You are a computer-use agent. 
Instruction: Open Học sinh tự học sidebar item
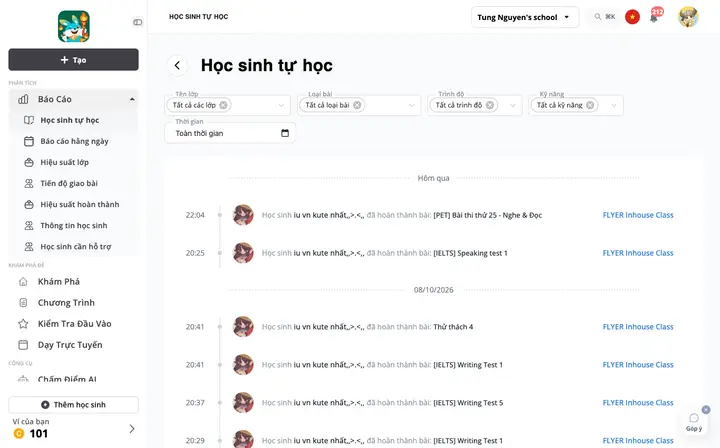(73, 120)
